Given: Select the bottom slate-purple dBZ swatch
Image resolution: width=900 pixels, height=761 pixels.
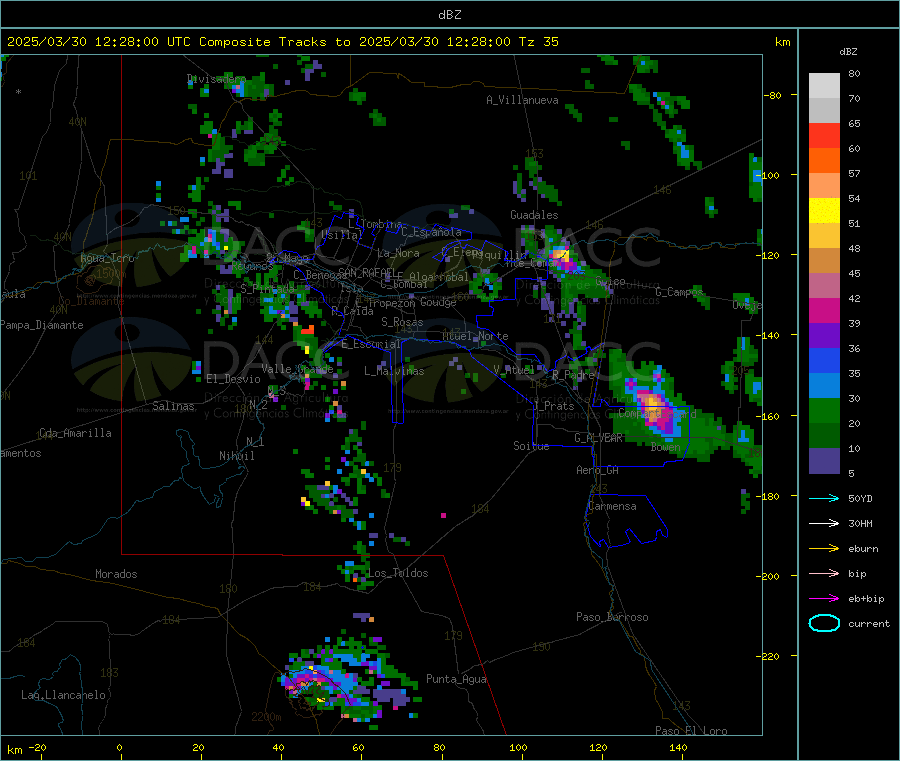Looking at the screenshot, I should click(824, 461).
